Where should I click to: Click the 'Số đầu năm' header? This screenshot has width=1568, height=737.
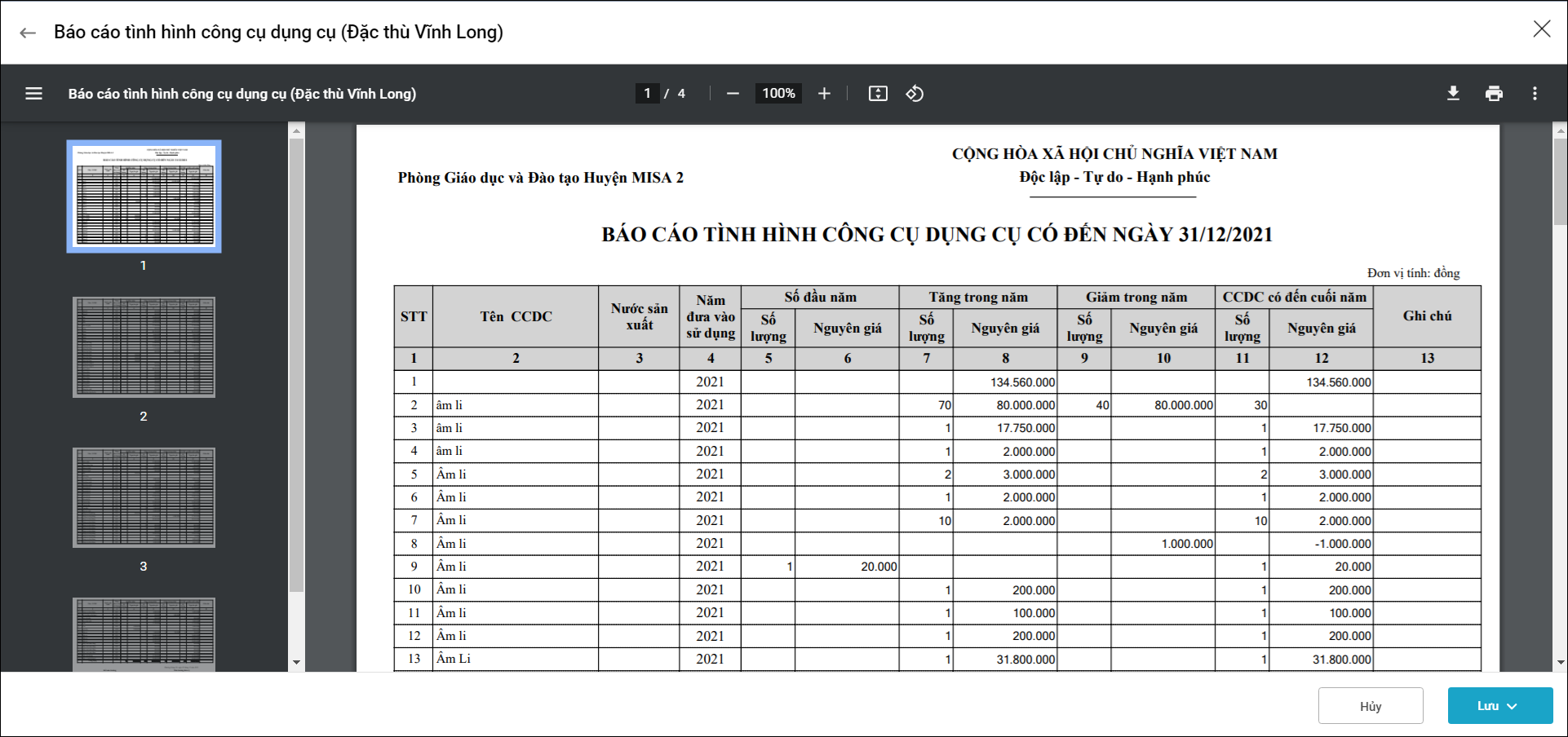pyautogui.click(x=820, y=298)
